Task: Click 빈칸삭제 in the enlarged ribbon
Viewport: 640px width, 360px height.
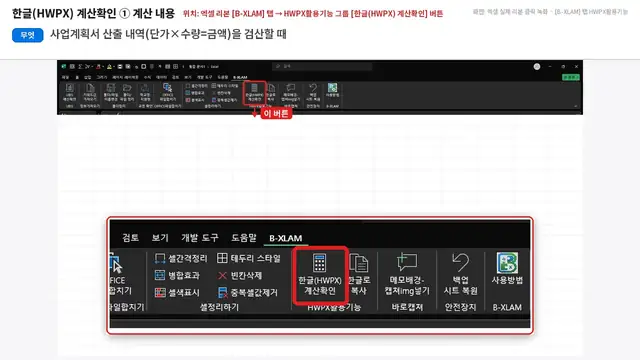Action: pyautogui.click(x=240, y=276)
